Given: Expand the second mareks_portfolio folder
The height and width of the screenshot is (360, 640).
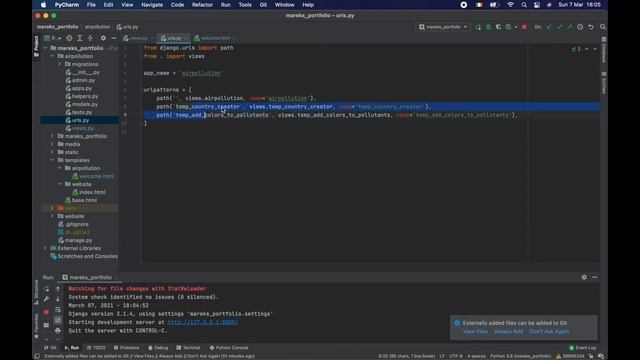Looking at the screenshot, I should [x=52, y=136].
